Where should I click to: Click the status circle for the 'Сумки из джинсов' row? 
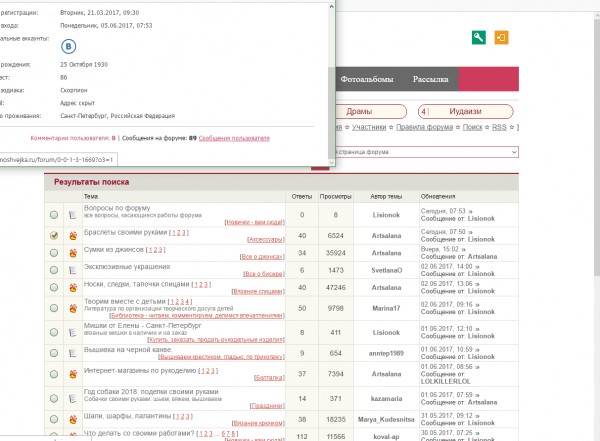54,253
